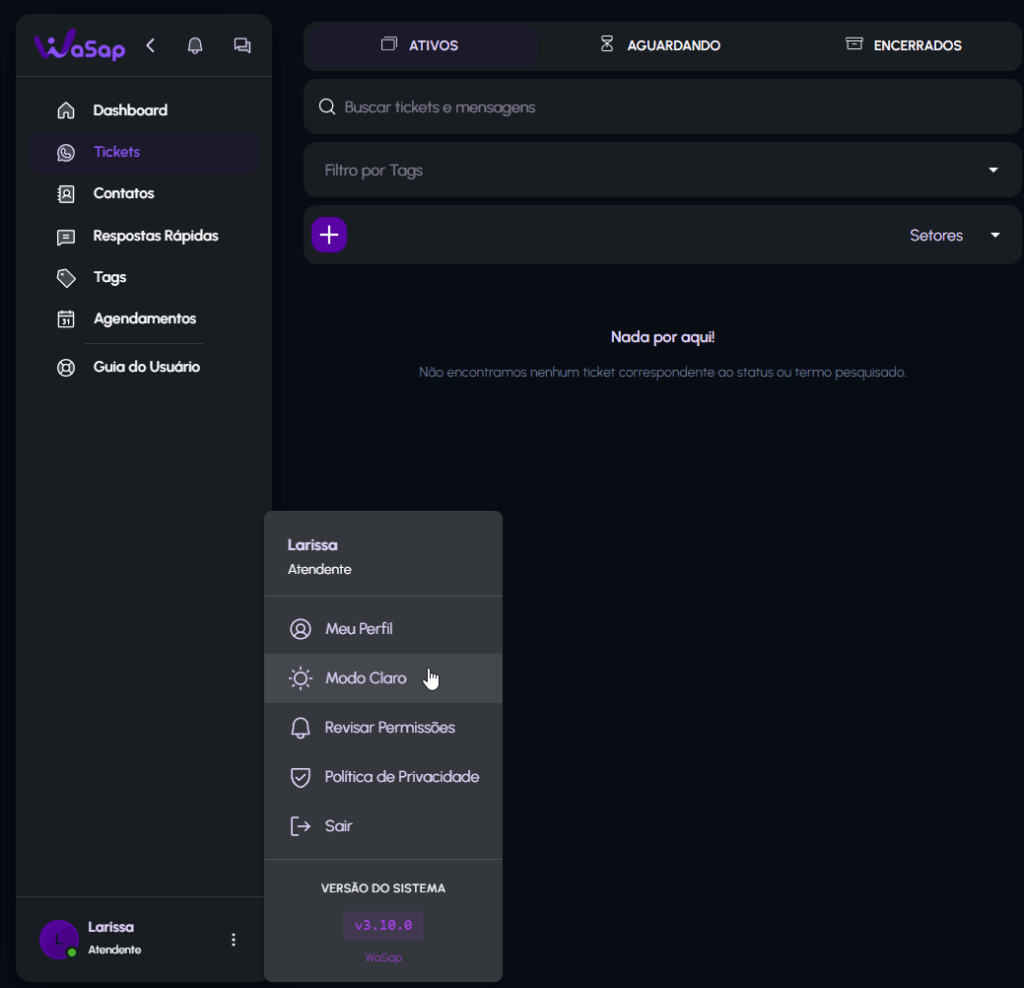Click Sair to log out
The width and height of the screenshot is (1024, 988).
[338, 827]
